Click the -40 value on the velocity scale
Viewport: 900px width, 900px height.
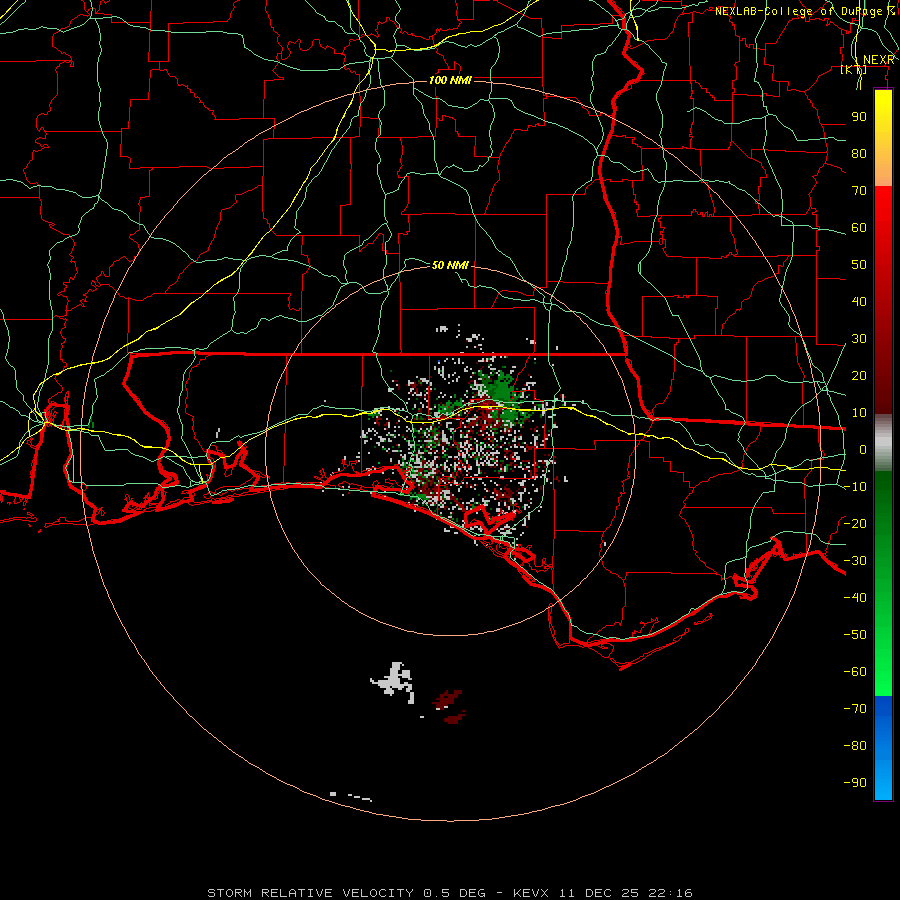coord(855,598)
